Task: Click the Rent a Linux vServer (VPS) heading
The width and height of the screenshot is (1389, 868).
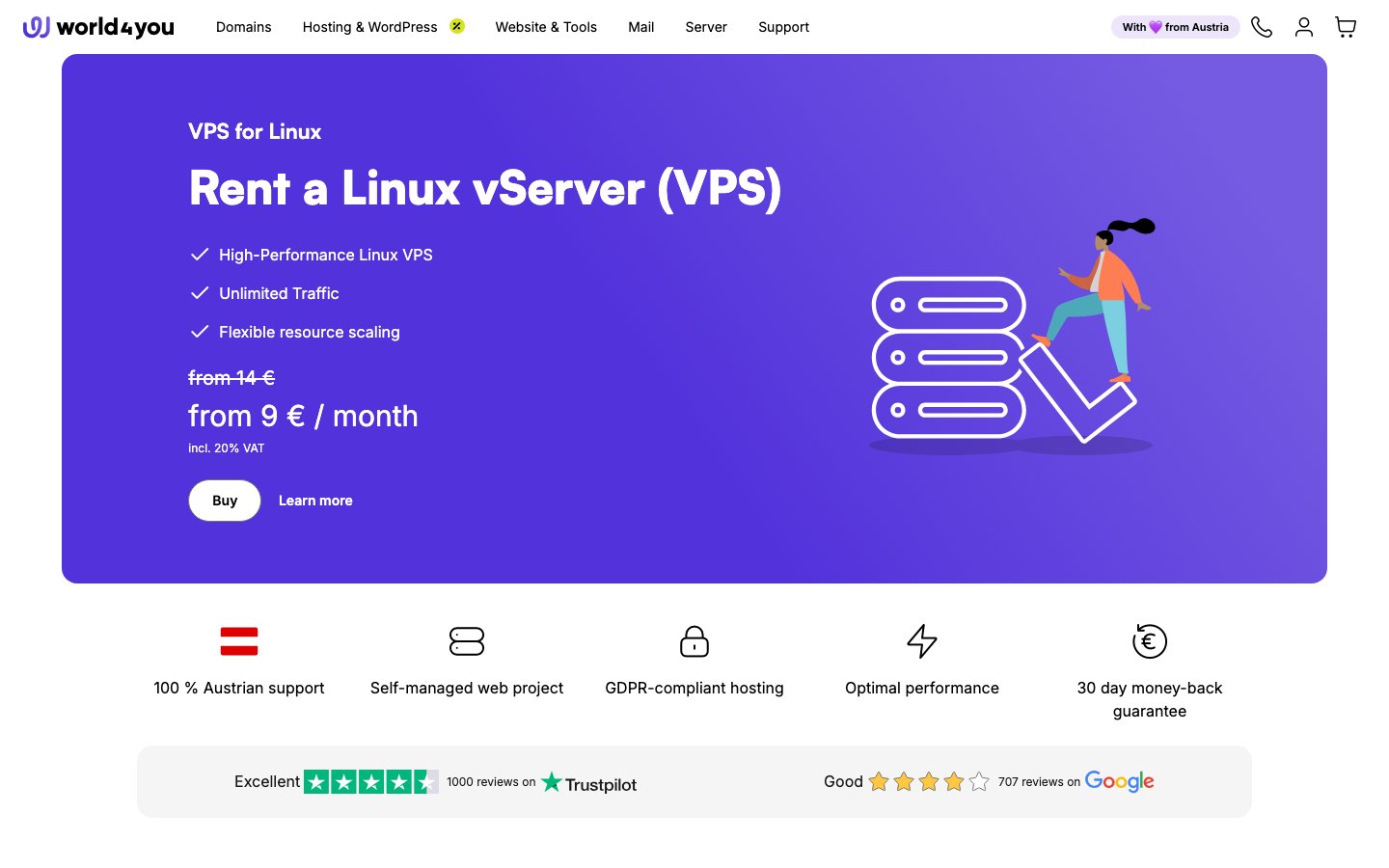Action: [x=485, y=188]
